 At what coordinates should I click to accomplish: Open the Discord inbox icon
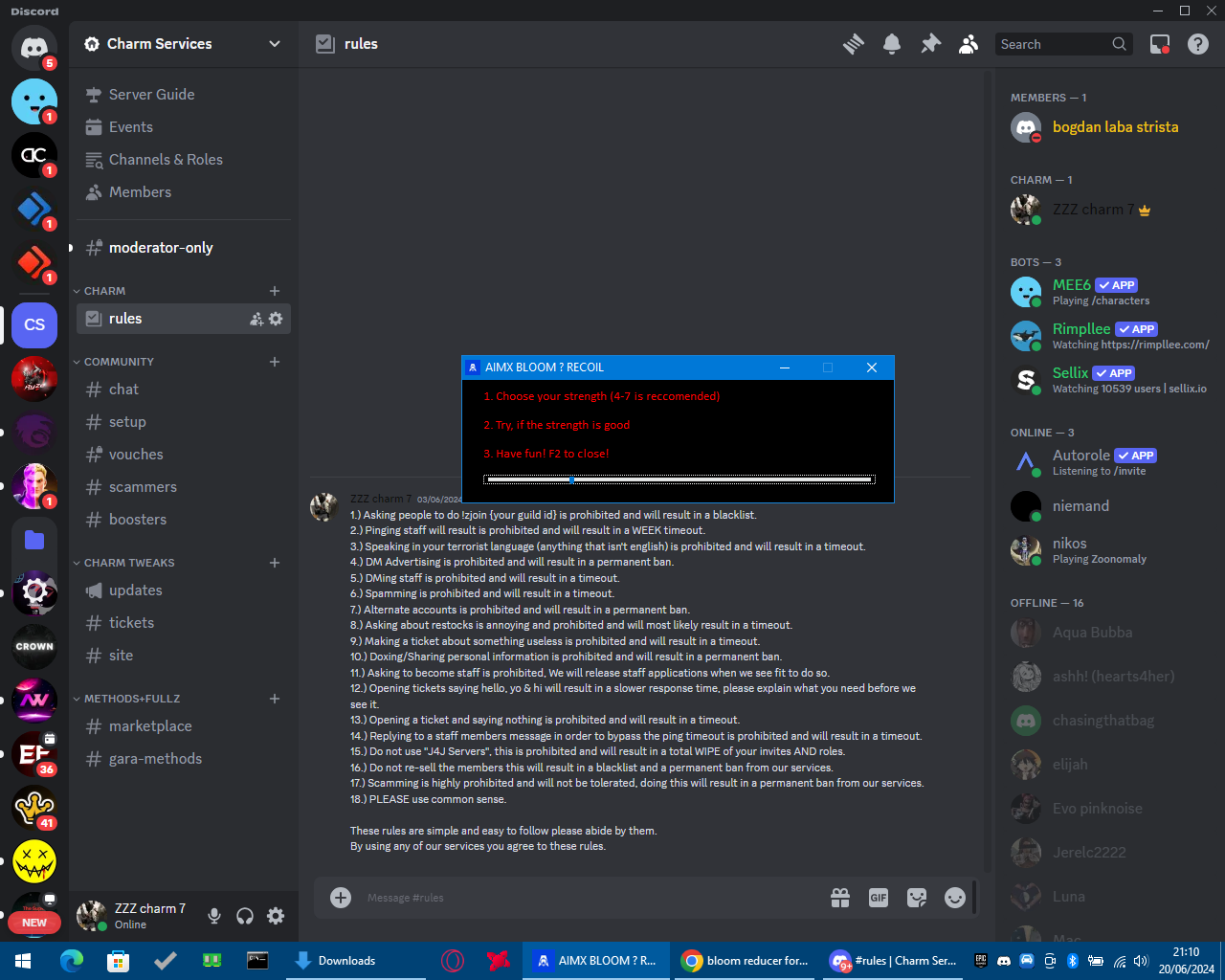(1160, 44)
